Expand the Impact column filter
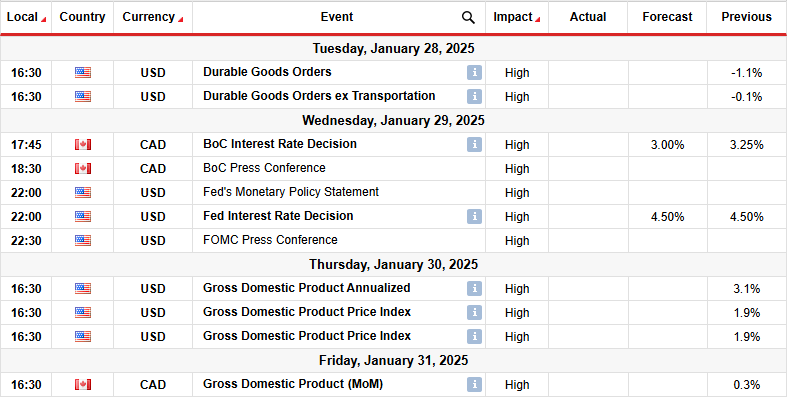The image size is (787, 398). click(x=538, y=20)
